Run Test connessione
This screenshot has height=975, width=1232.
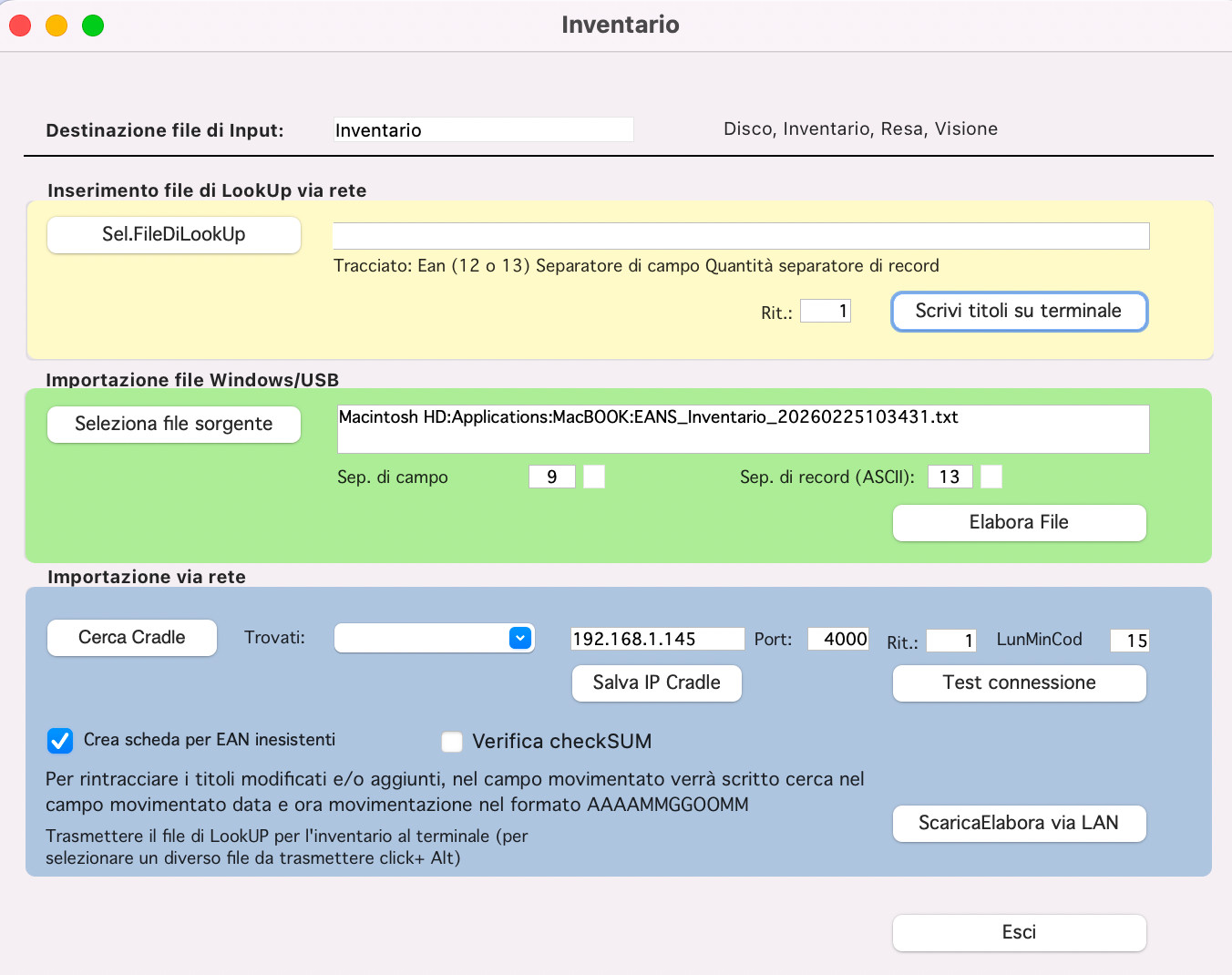(x=1019, y=683)
